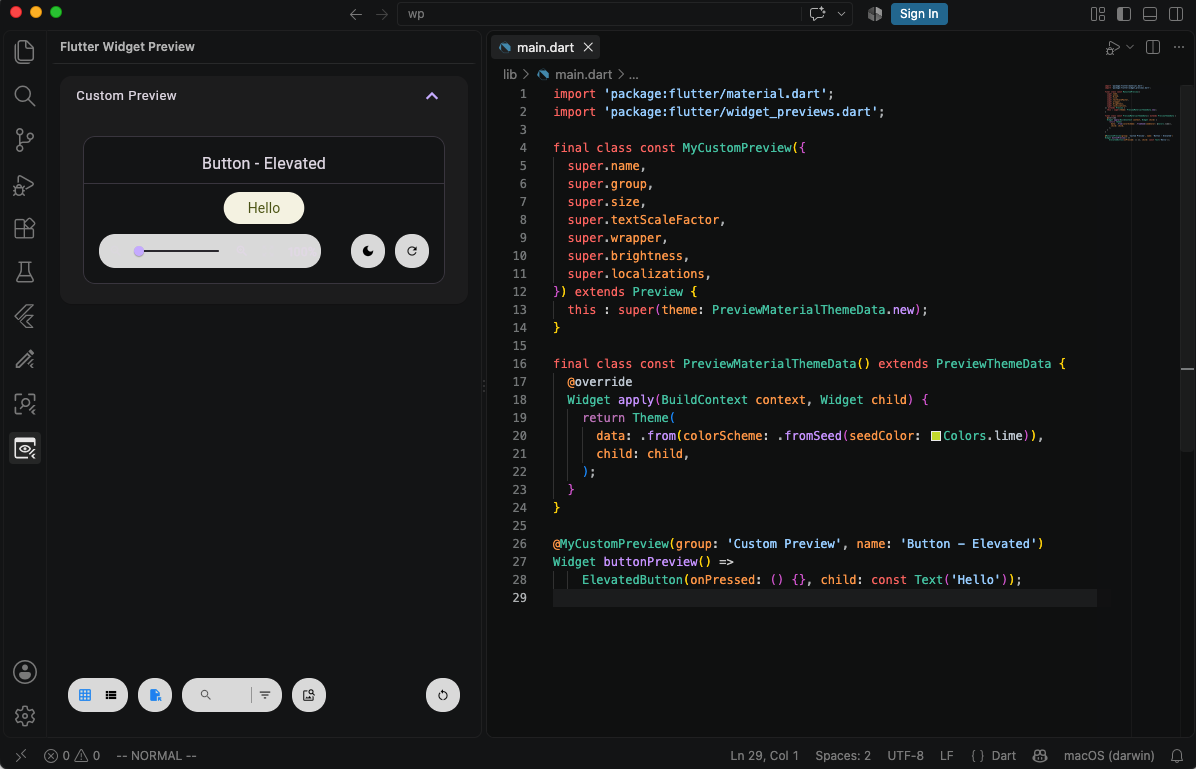Toggle dark mode moon in preview card
The height and width of the screenshot is (769, 1196).
[368, 251]
